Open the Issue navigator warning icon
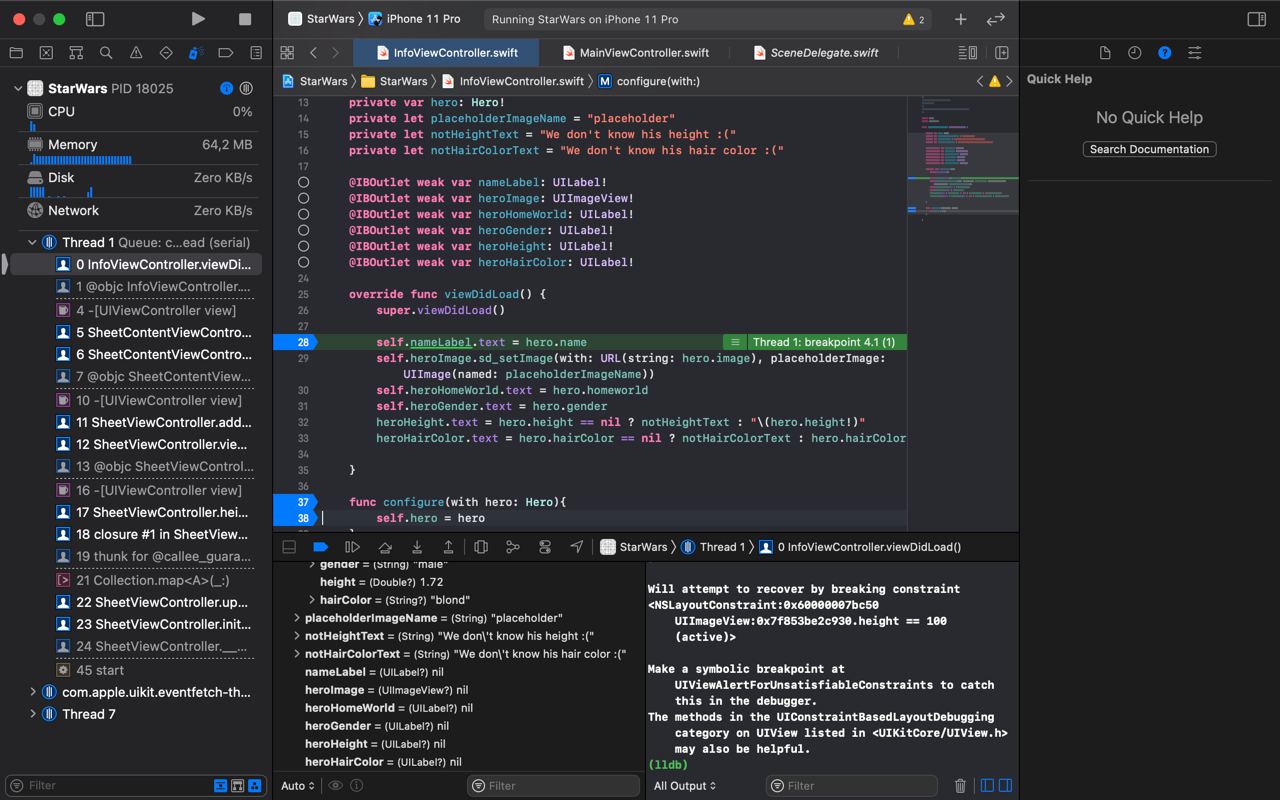Image resolution: width=1280 pixels, height=800 pixels. point(136,53)
